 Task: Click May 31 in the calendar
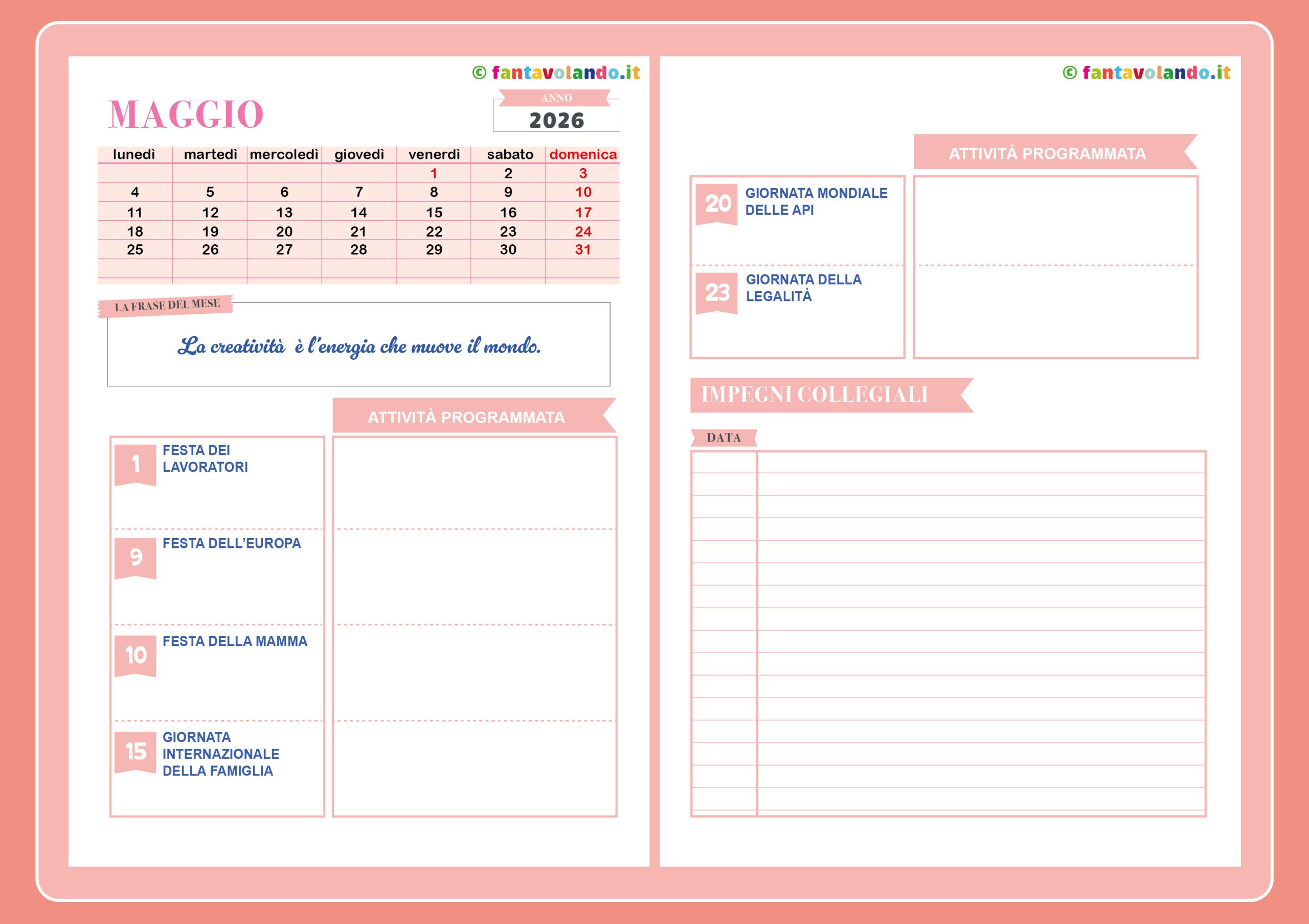click(582, 249)
